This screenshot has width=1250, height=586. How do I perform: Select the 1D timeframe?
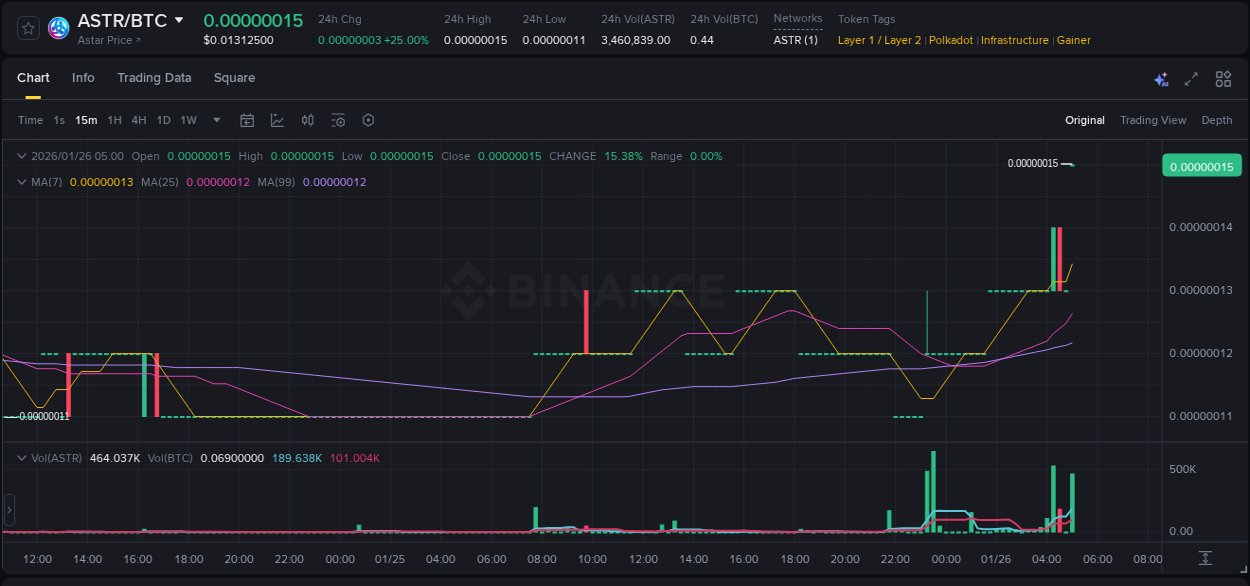coord(163,120)
